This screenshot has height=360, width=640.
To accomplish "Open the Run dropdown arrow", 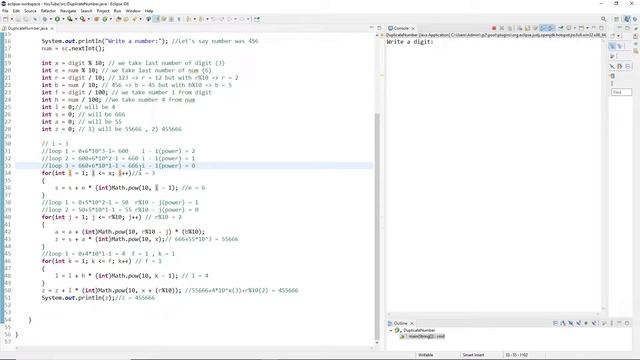I will 63,19.
